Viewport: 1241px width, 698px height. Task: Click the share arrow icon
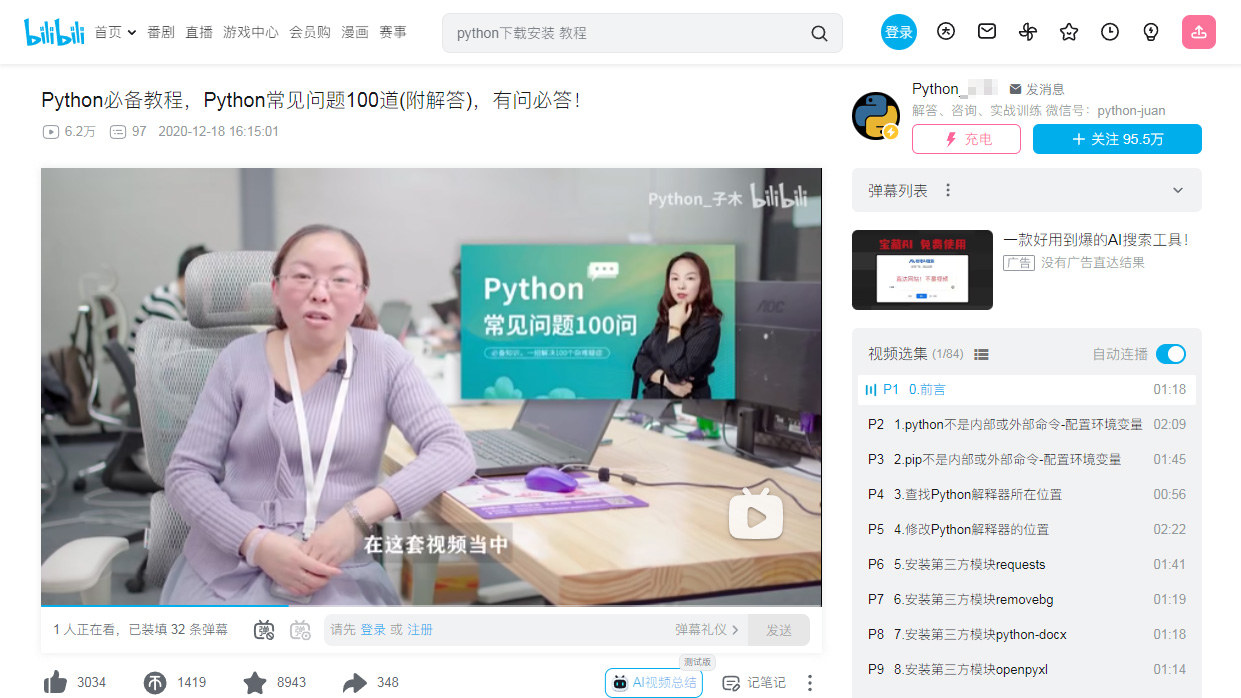coord(354,682)
